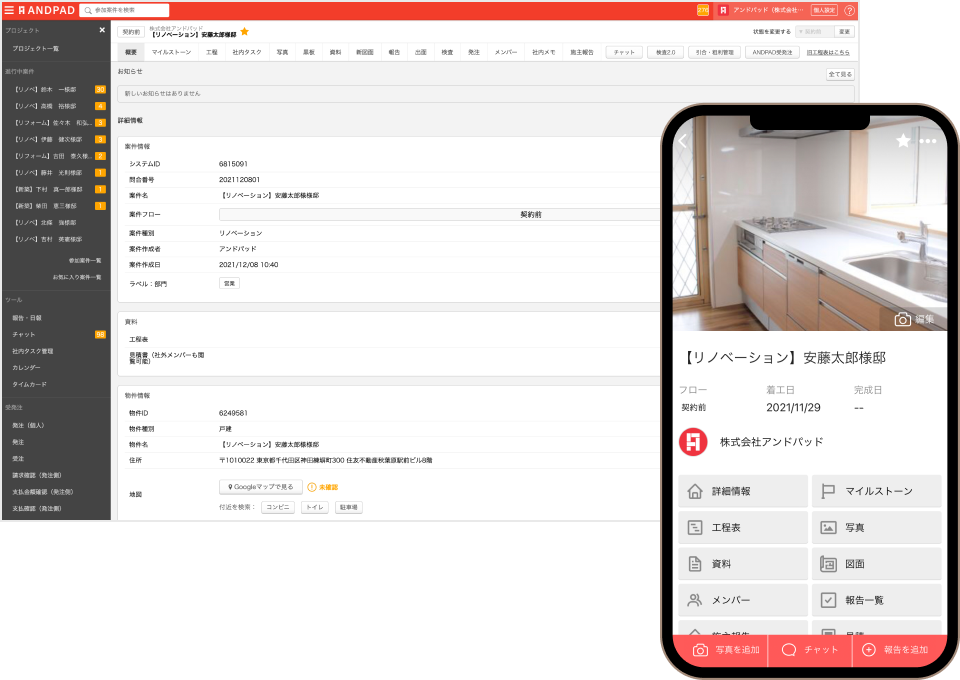This screenshot has height=680, width=960.
Task: Click the Googleマップで見る button
Action: coord(260,487)
